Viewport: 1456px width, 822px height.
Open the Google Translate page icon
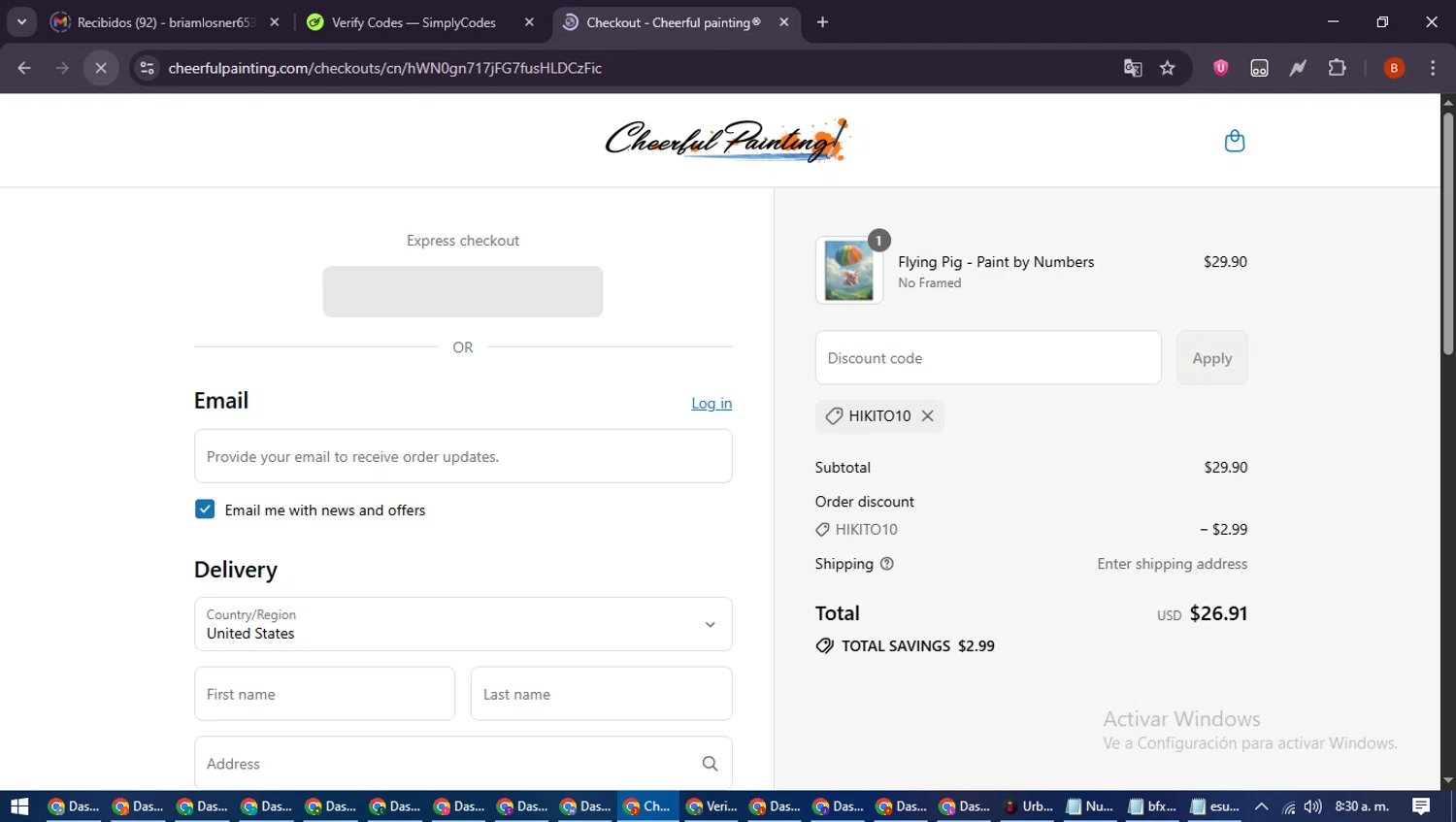(1133, 68)
